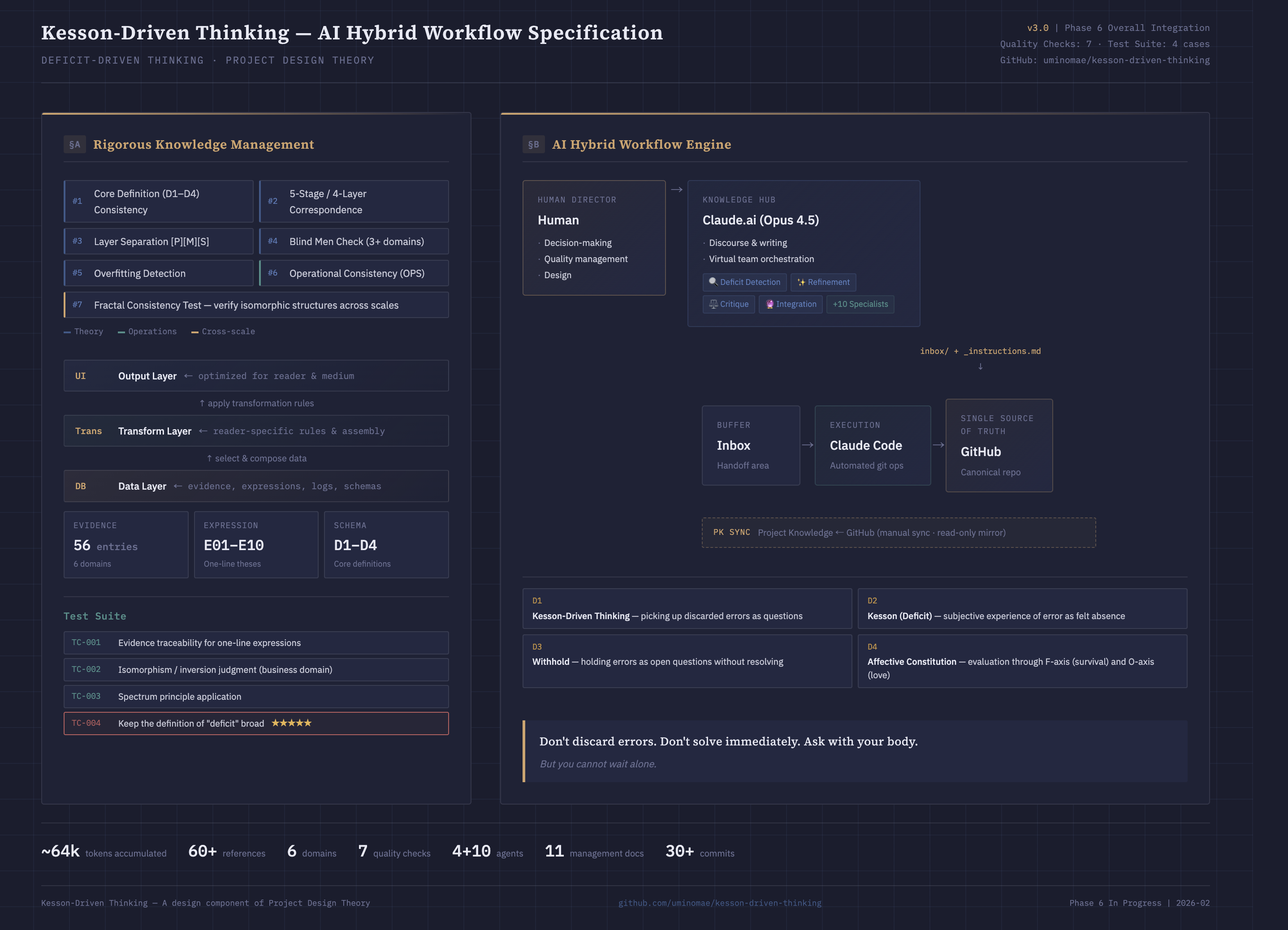Click the Deficit Detection magnifier tag

pos(744,282)
